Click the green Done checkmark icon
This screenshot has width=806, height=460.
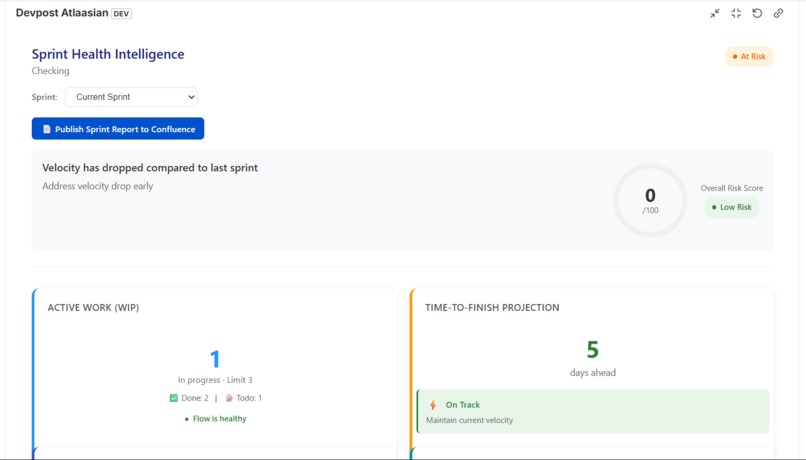coord(174,398)
